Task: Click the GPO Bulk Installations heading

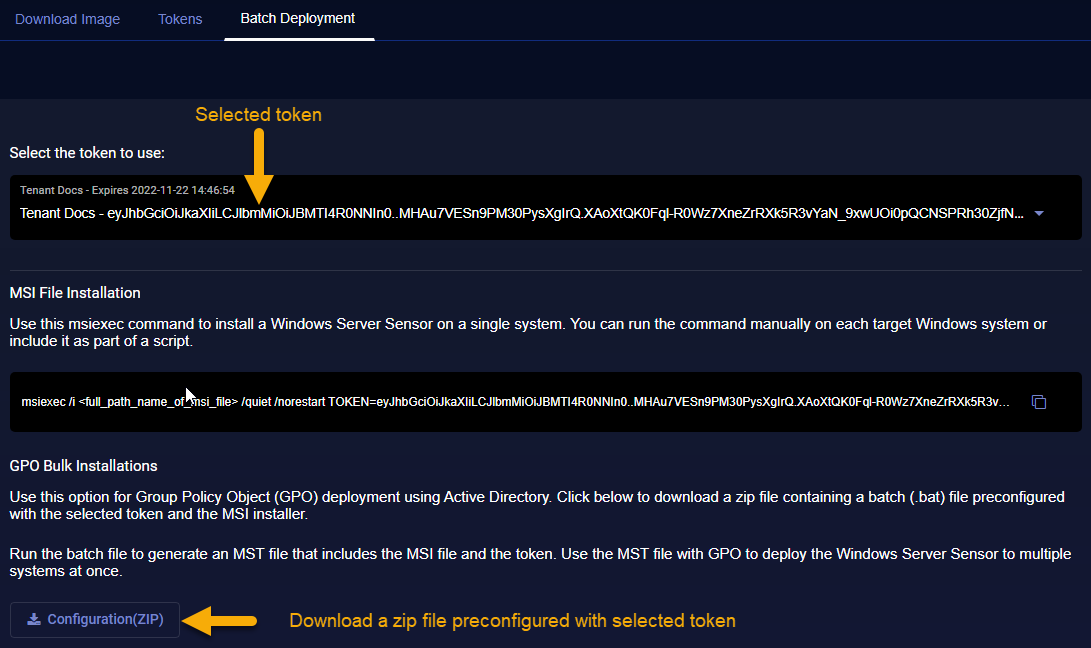Action: coord(83,466)
